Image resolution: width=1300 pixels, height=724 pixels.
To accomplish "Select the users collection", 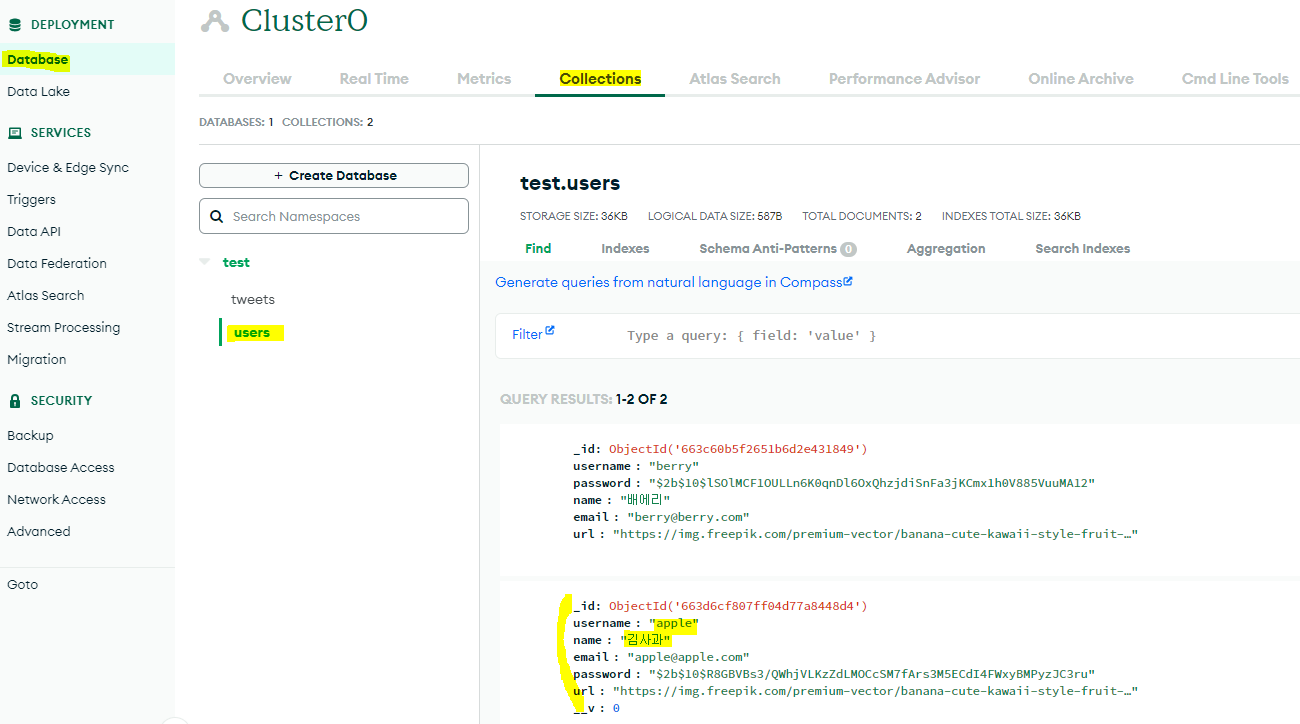I will click(x=252, y=332).
